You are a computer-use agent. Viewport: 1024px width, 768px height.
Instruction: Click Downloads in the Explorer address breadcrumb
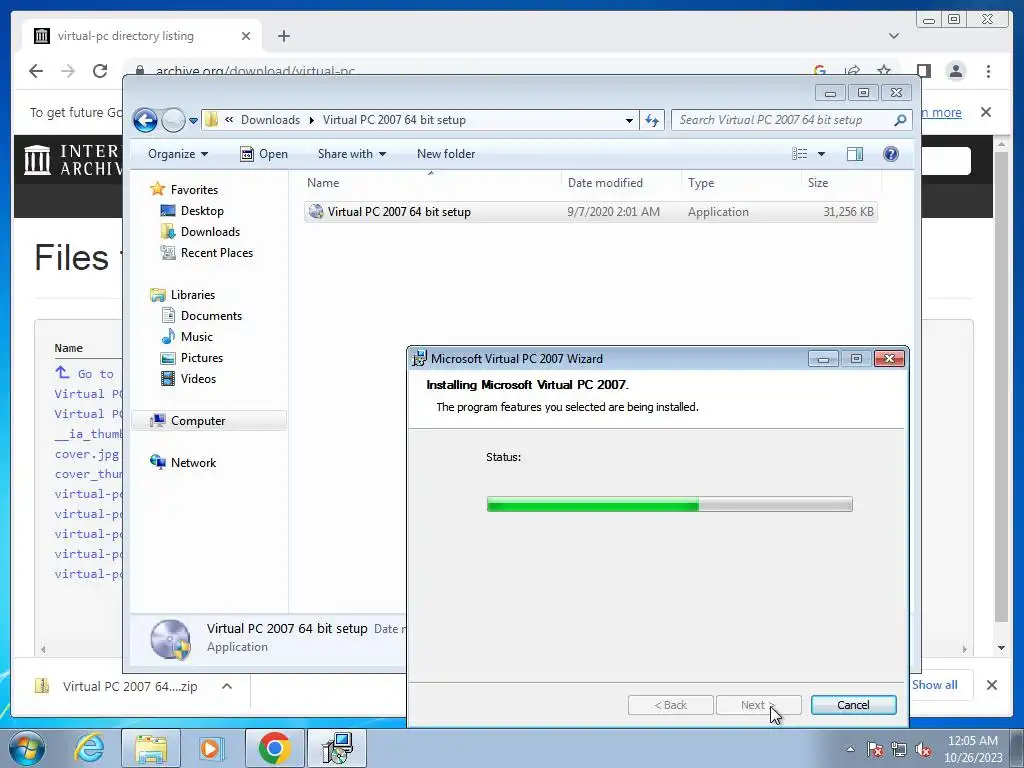point(270,120)
